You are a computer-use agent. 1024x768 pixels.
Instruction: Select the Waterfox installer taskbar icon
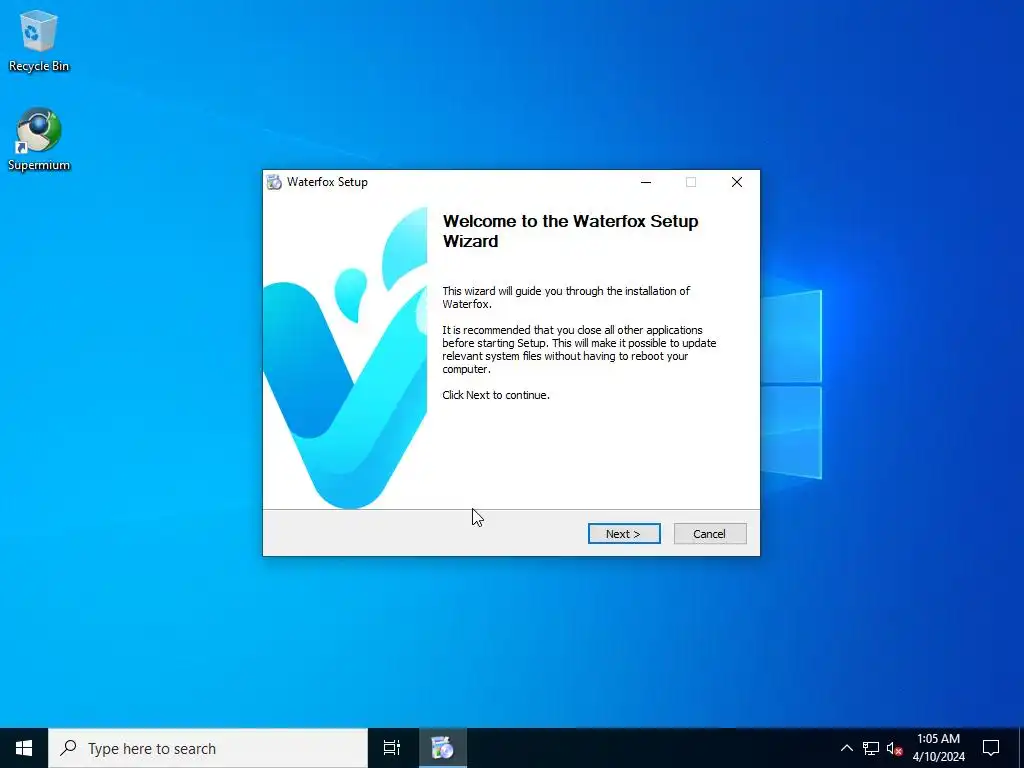click(x=442, y=748)
